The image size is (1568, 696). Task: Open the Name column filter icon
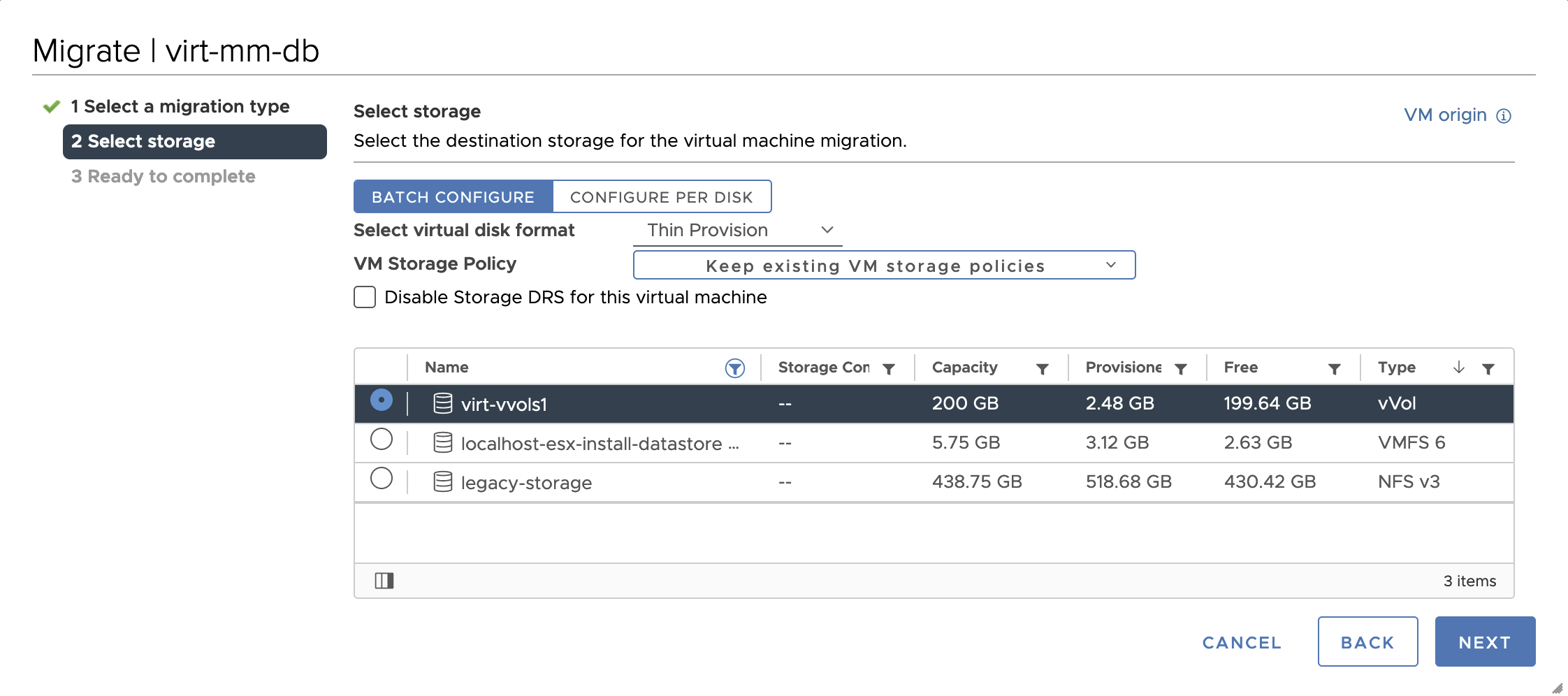[734, 368]
